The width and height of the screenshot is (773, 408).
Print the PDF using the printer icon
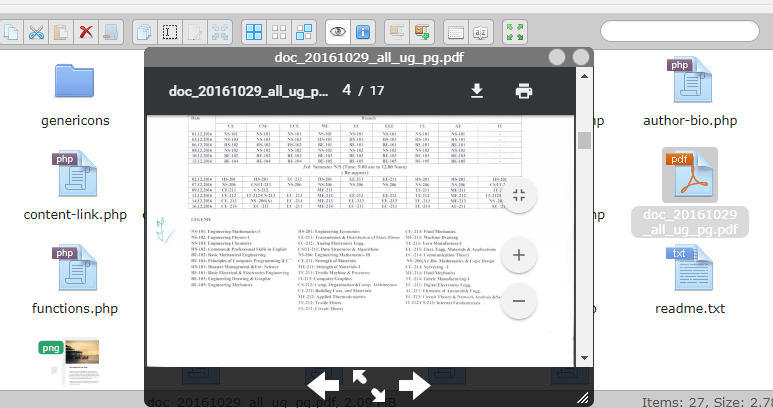[x=524, y=91]
